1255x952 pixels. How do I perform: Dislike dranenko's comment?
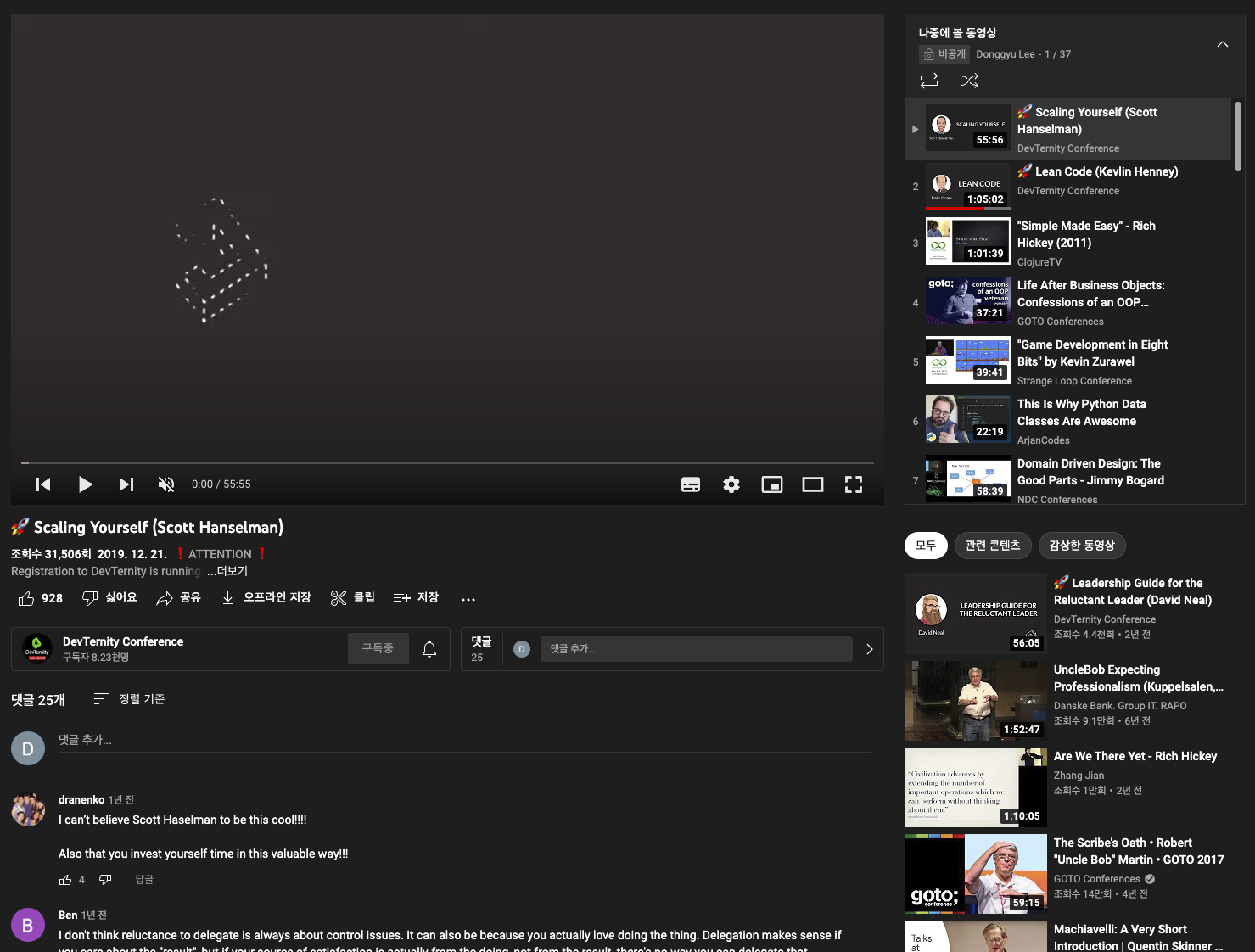[105, 880]
